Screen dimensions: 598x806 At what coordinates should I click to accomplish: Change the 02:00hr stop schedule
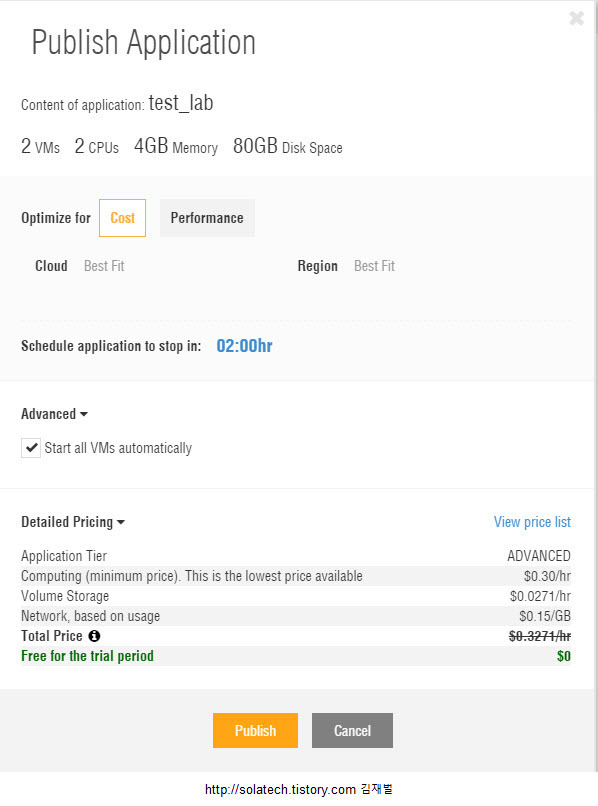tap(244, 345)
